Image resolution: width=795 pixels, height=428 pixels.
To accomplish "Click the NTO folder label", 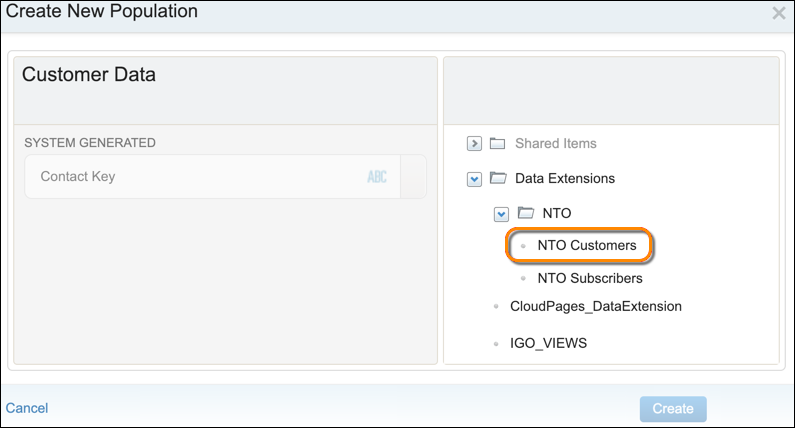I will tap(557, 213).
